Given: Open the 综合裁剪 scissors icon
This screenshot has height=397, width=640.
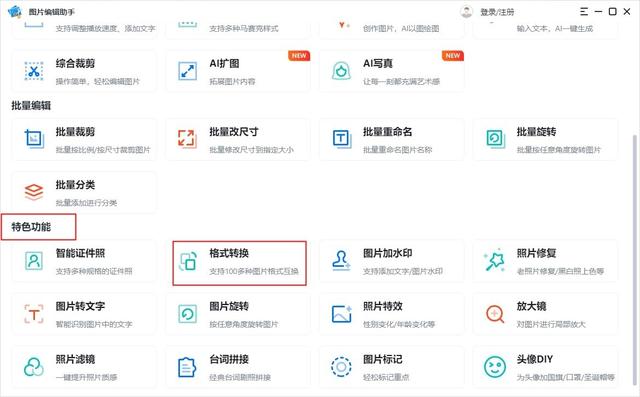Looking at the screenshot, I should pyautogui.click(x=34, y=71).
